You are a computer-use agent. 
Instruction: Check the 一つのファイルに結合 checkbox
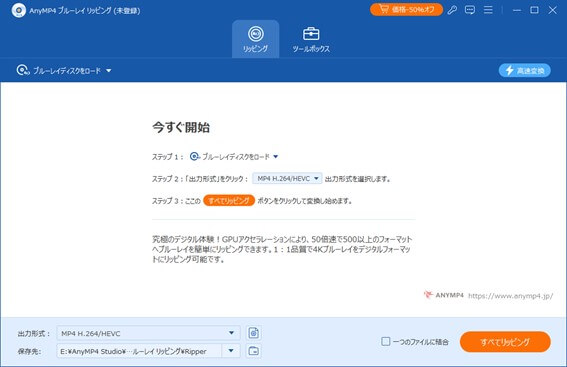pyautogui.click(x=386, y=341)
